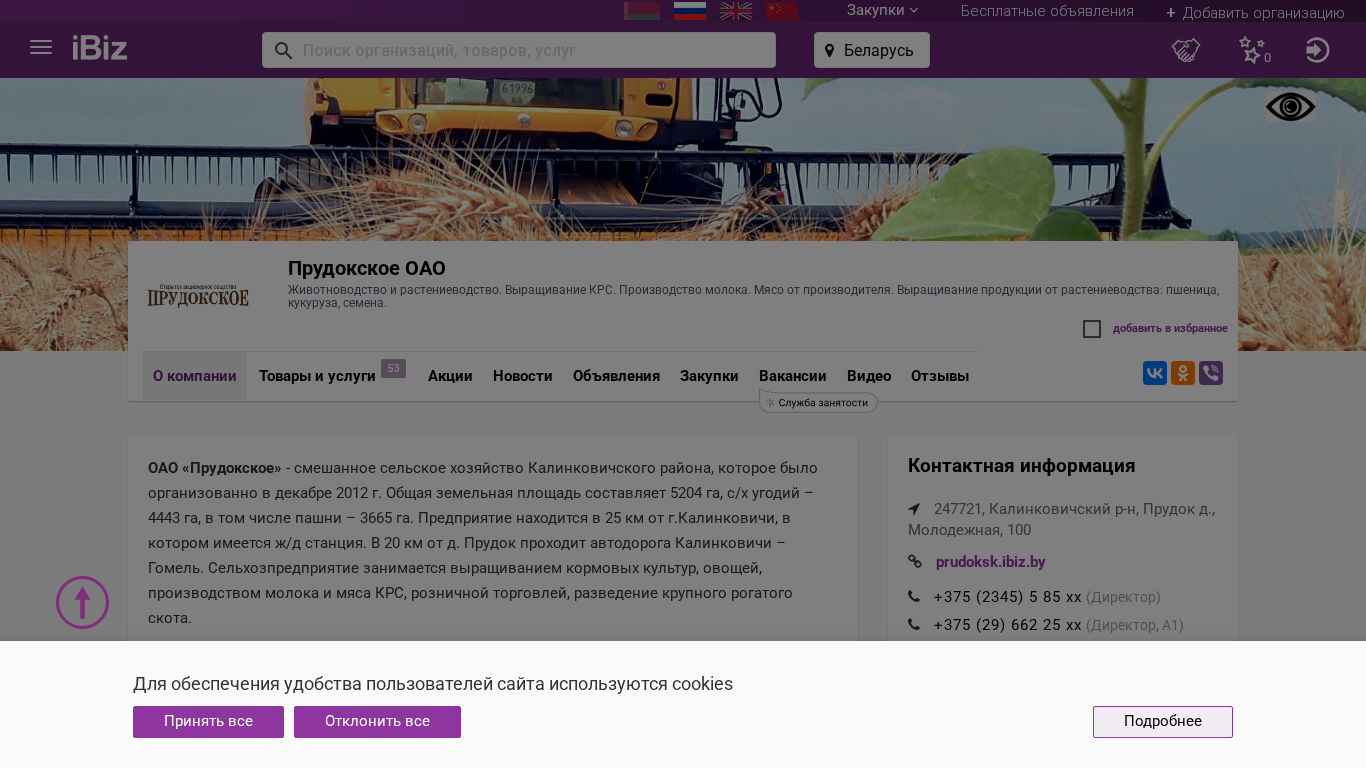This screenshot has width=1366, height=768.
Task: Open the Объявления tab
Action: pyautogui.click(x=616, y=376)
